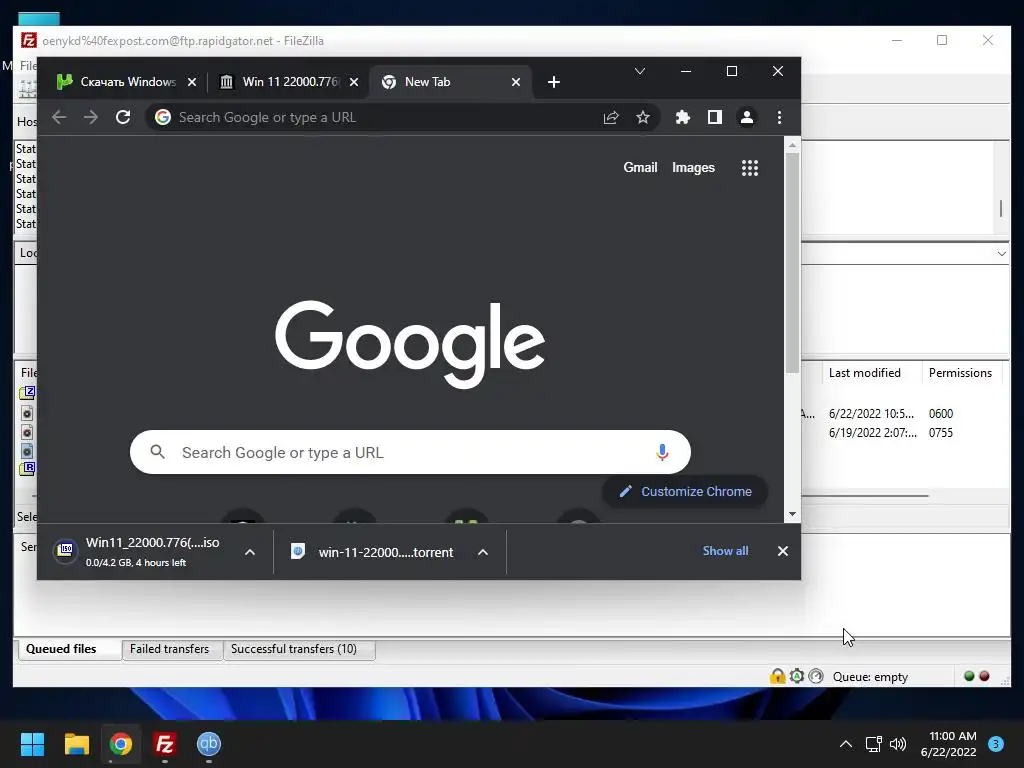Viewport: 1024px width, 768px height.
Task: Open Windows Start menu
Action: [32, 743]
